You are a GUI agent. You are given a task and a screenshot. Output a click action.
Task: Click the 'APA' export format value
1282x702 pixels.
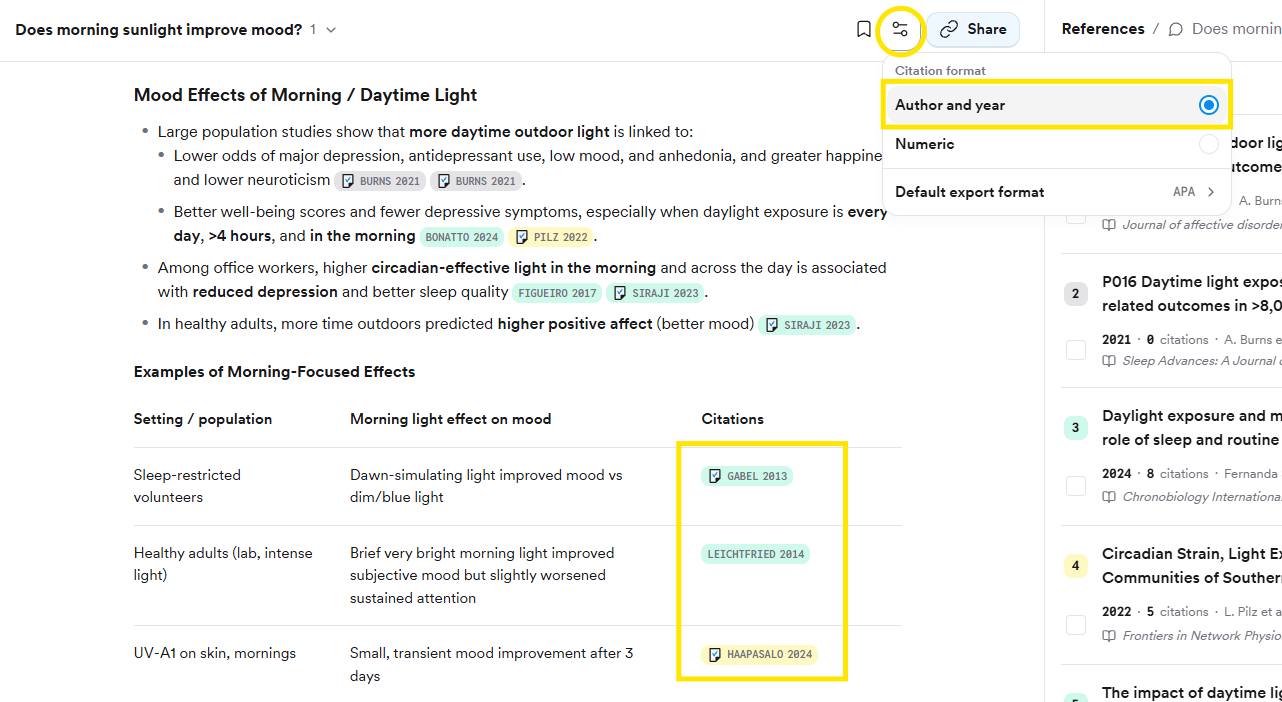tap(1184, 192)
